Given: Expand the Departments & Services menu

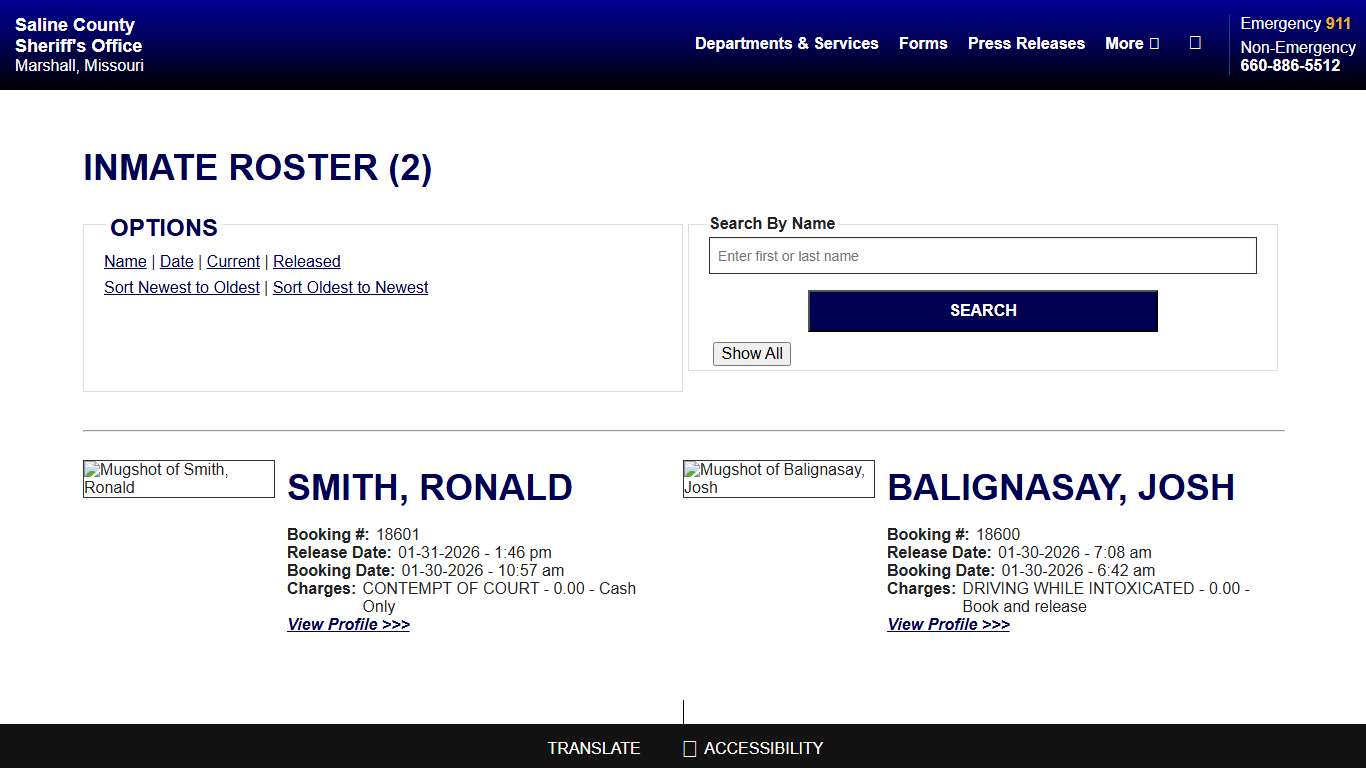Looking at the screenshot, I should click(x=786, y=43).
